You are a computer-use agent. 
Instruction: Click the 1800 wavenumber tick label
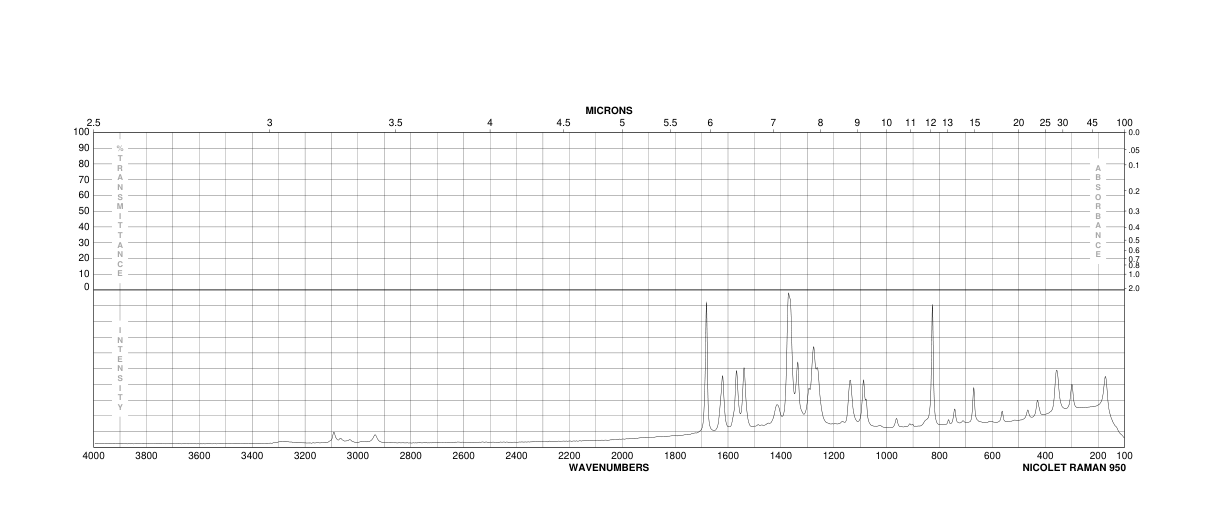point(675,457)
